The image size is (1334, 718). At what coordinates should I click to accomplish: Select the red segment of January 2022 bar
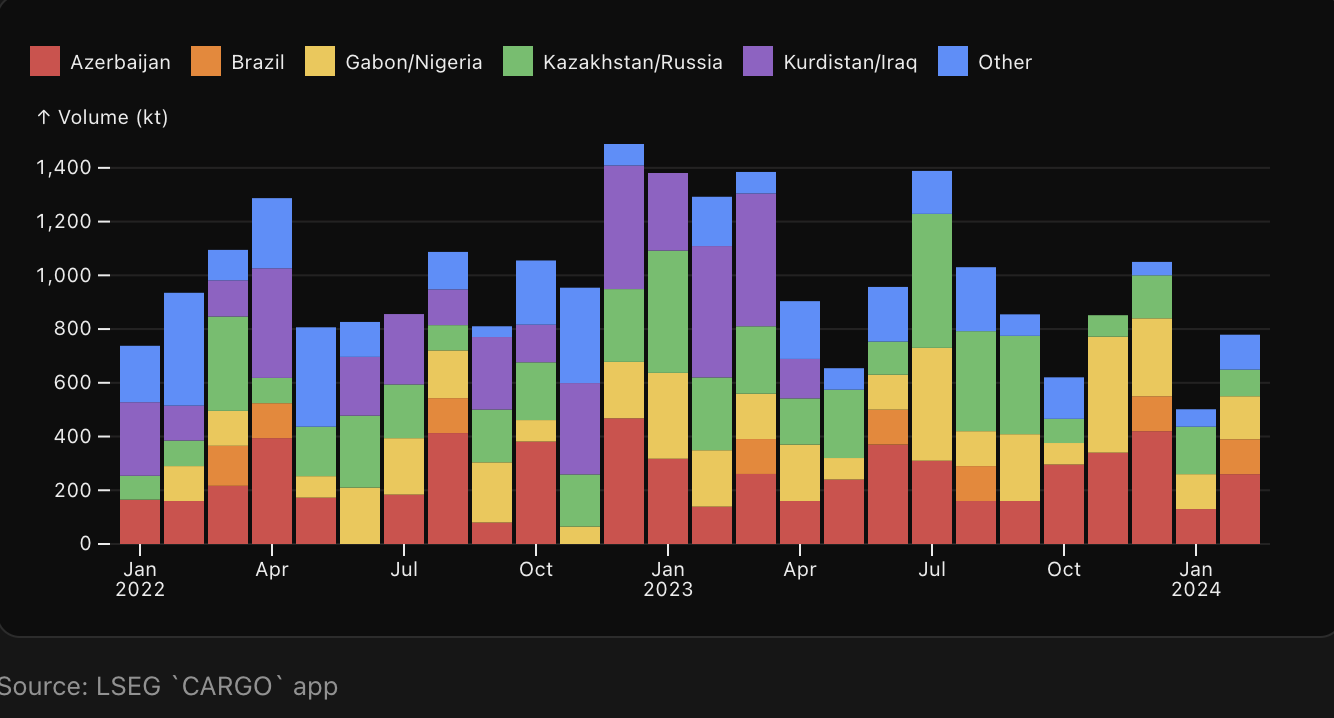tap(140, 521)
